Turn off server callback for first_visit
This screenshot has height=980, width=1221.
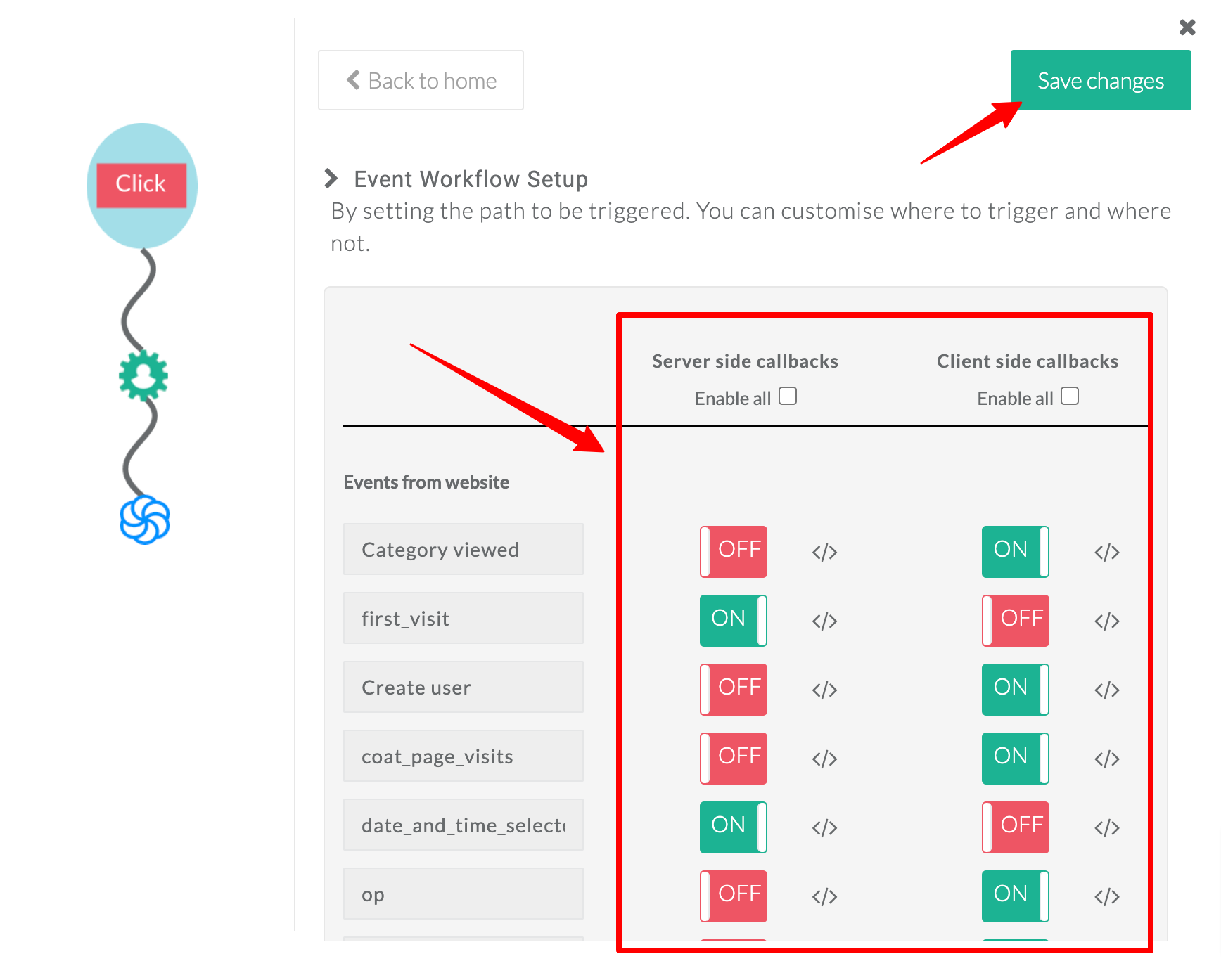(733, 621)
